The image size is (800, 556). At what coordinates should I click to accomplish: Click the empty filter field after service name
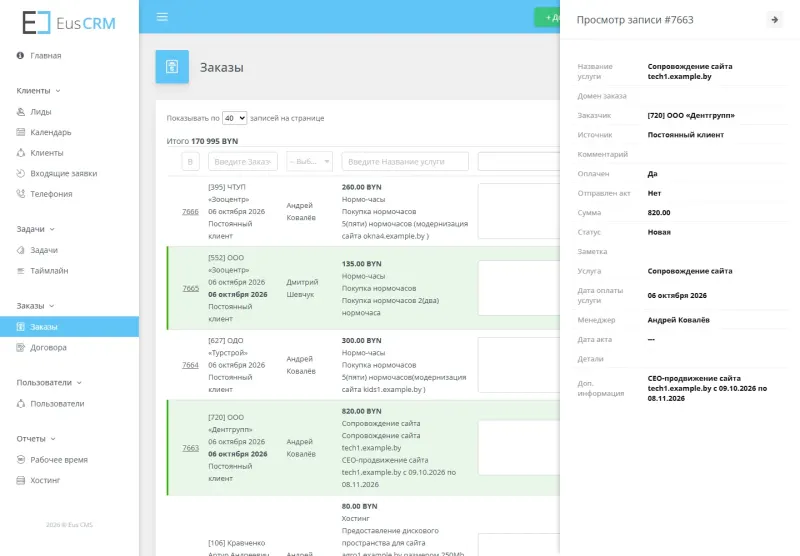(519, 162)
